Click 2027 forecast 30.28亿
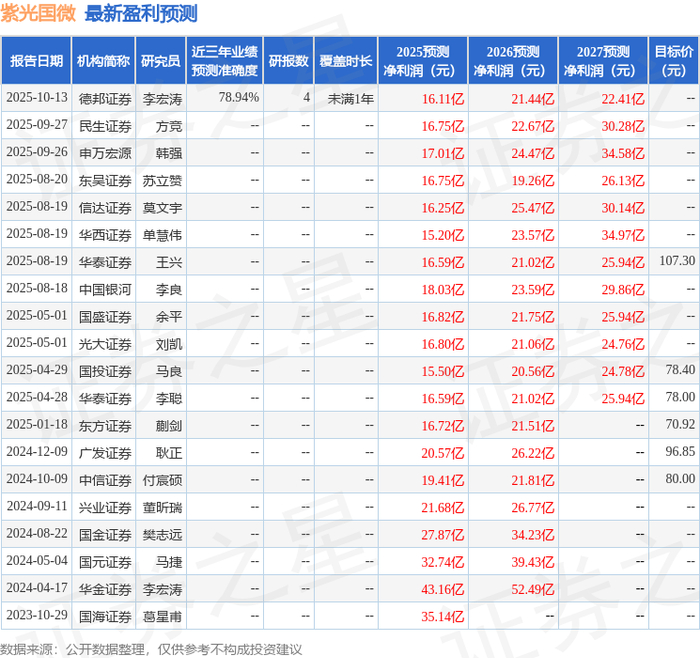Viewport: 700px width, 658px height. [623, 126]
